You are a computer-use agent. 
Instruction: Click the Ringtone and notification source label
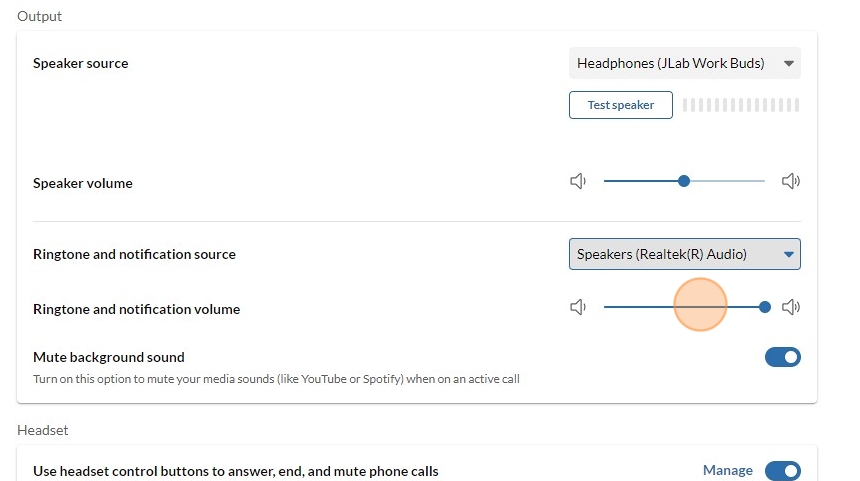click(x=134, y=254)
